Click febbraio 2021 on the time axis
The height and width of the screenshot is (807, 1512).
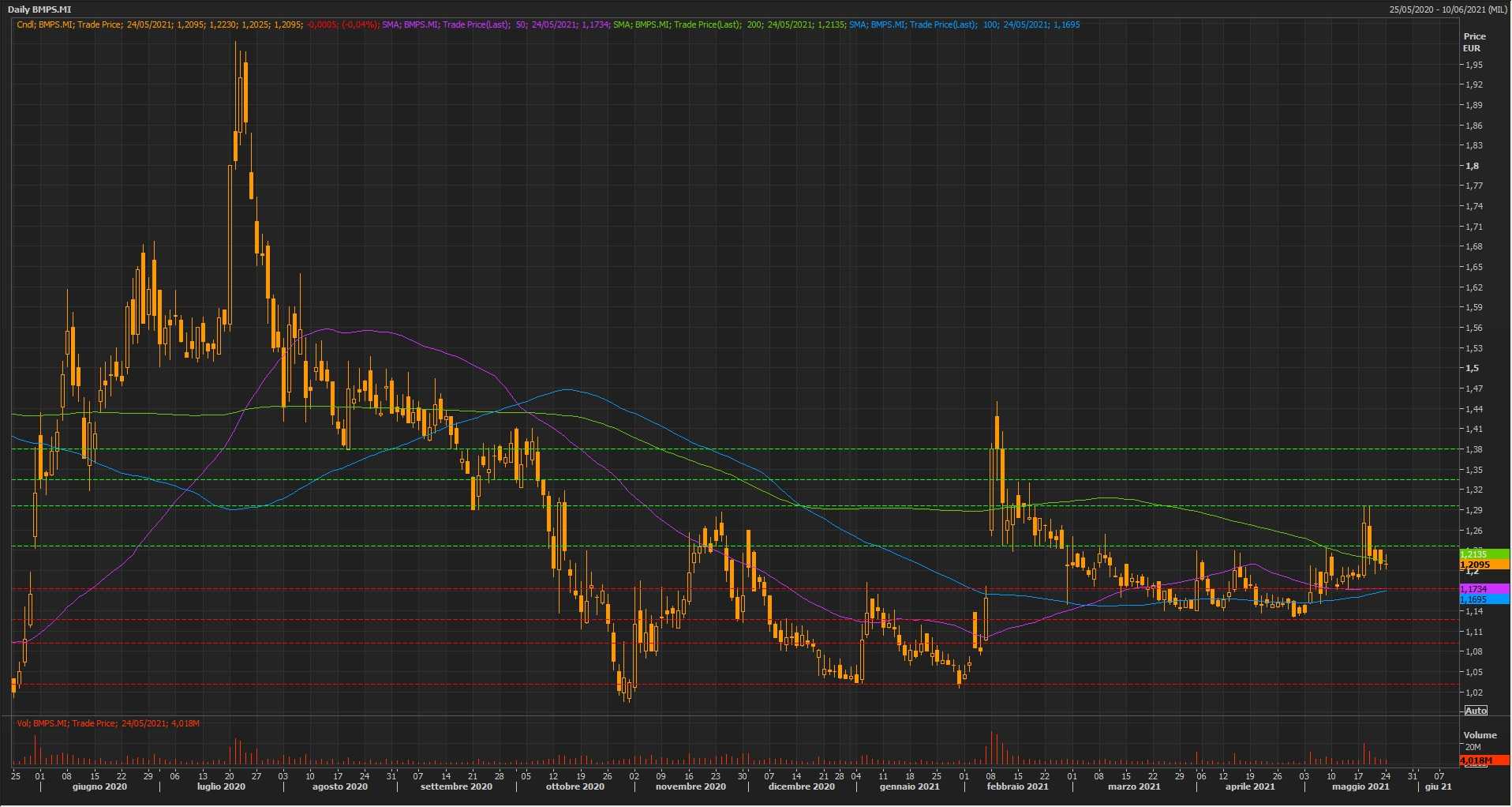1016,786
